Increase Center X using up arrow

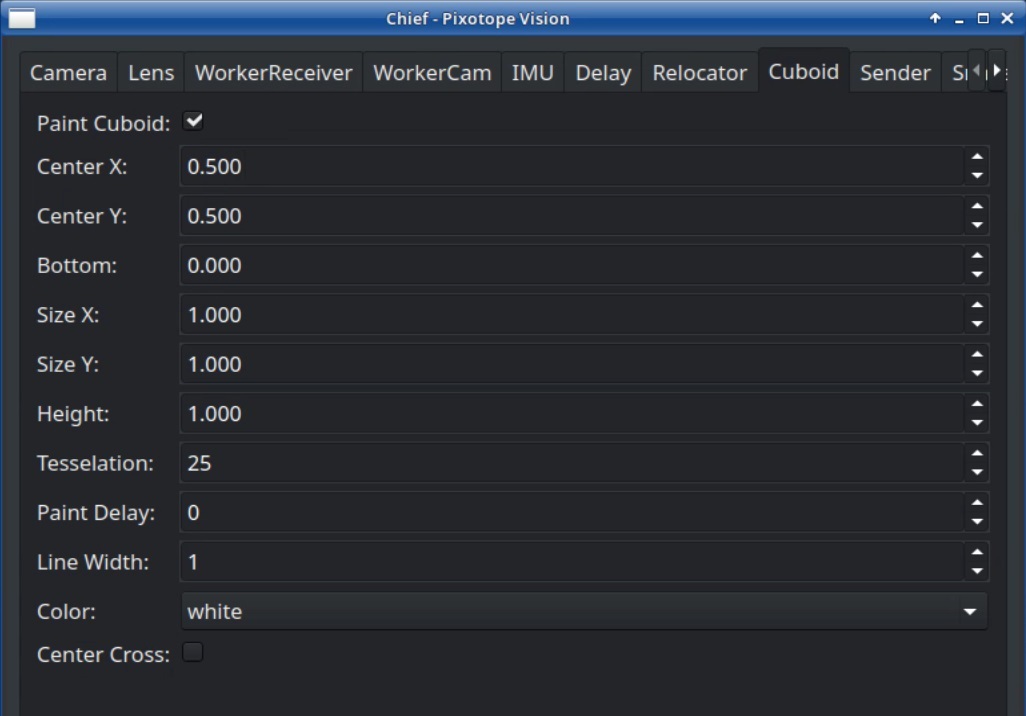point(977,157)
